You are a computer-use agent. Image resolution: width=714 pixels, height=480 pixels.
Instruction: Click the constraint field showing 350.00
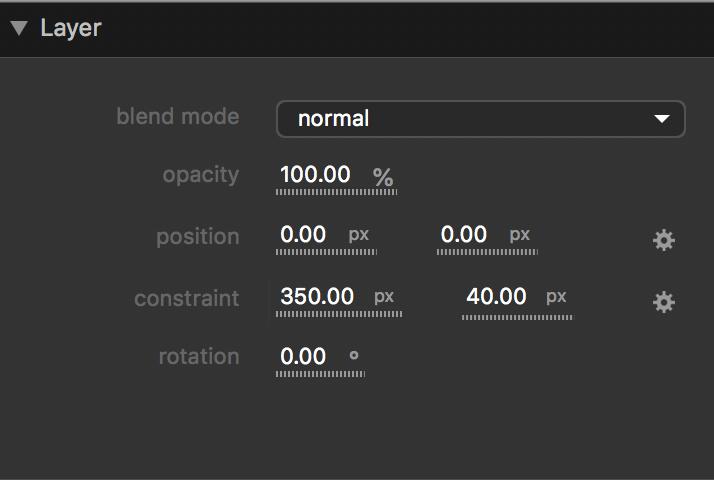coord(318,297)
